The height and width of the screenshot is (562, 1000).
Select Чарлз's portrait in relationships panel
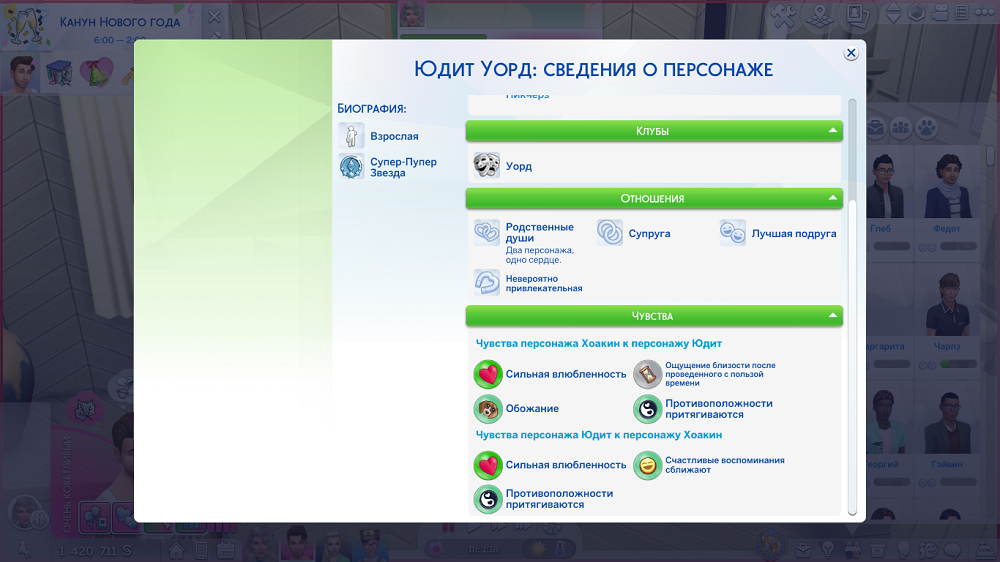click(948, 304)
